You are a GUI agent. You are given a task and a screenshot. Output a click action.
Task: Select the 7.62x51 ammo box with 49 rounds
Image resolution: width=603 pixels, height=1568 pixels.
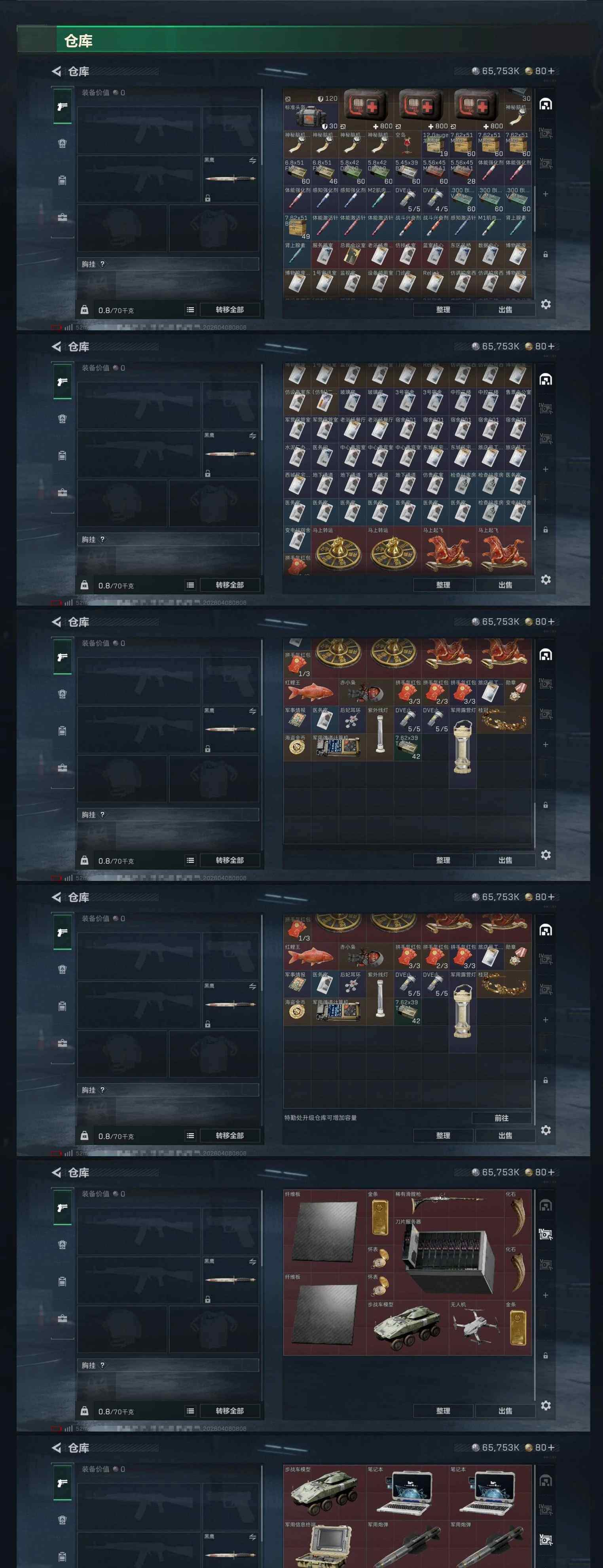click(x=297, y=227)
